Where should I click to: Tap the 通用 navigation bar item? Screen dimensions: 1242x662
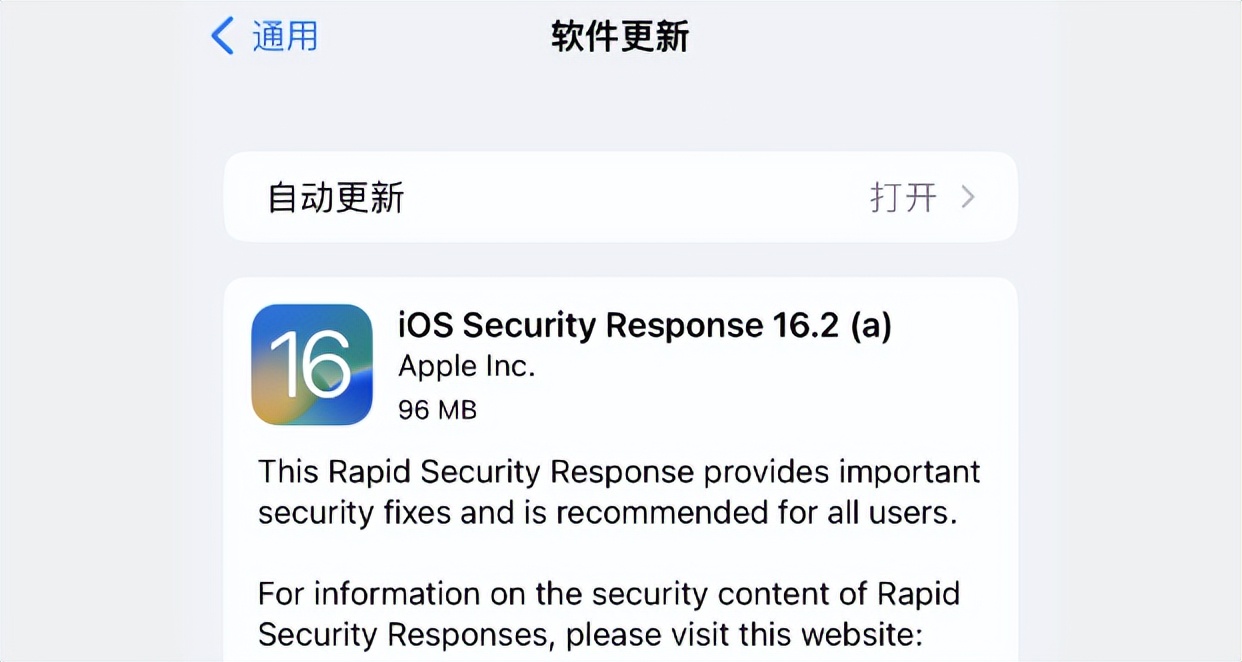[x=262, y=35]
